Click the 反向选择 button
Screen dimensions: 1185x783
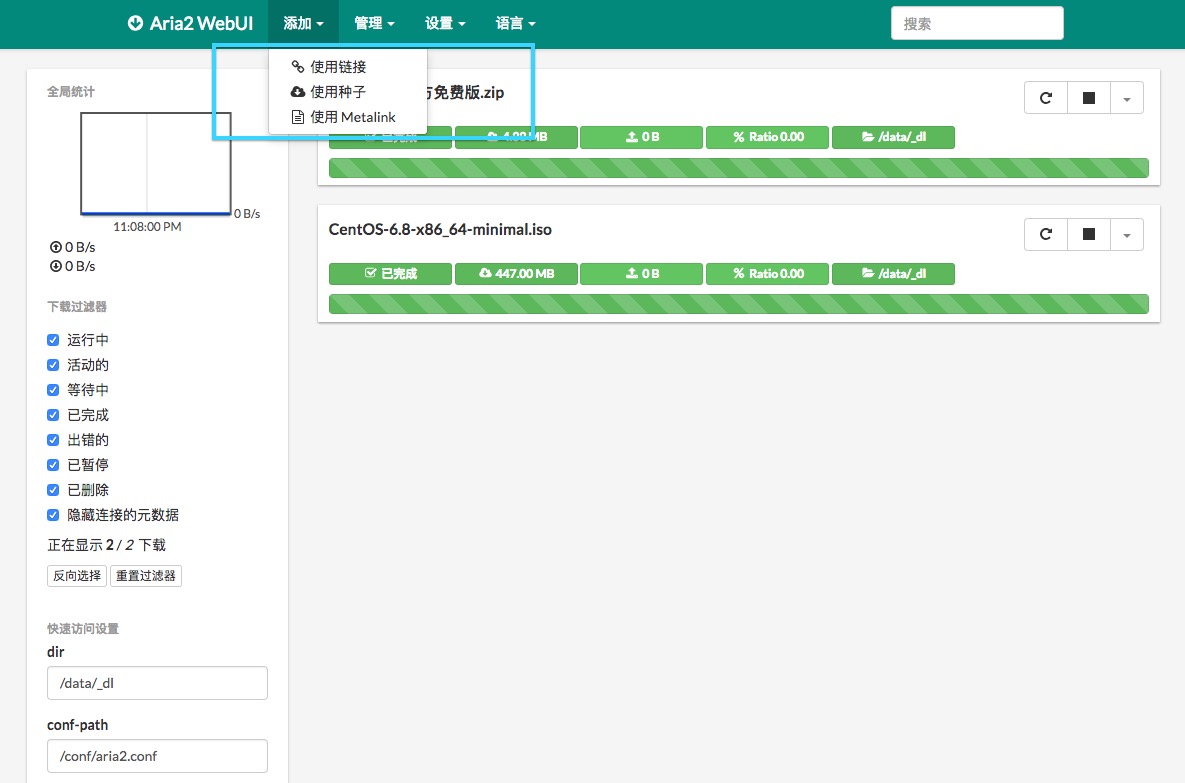pyautogui.click(x=77, y=576)
